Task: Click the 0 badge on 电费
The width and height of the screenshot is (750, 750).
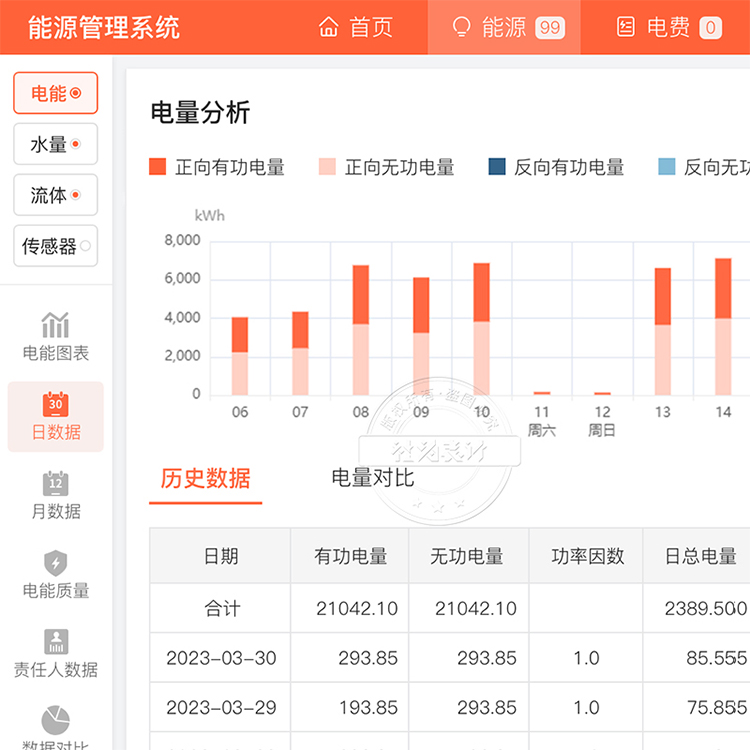Action: coord(710,28)
